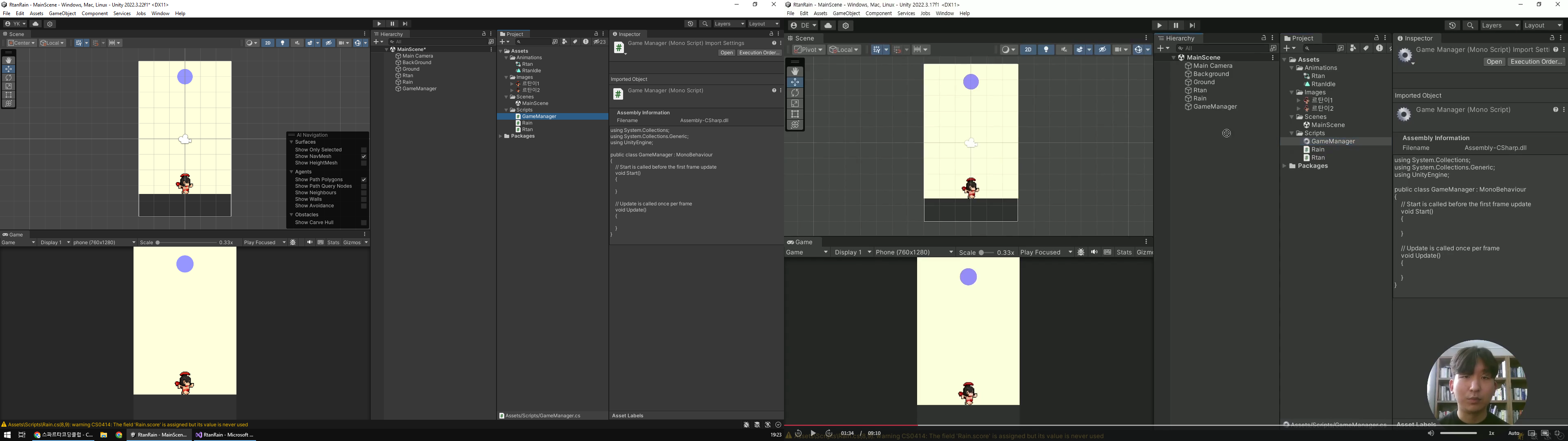This screenshot has width=1568, height=441.
Task: Toggle 2D mode in right Unity Scene view
Action: [x=1028, y=49]
